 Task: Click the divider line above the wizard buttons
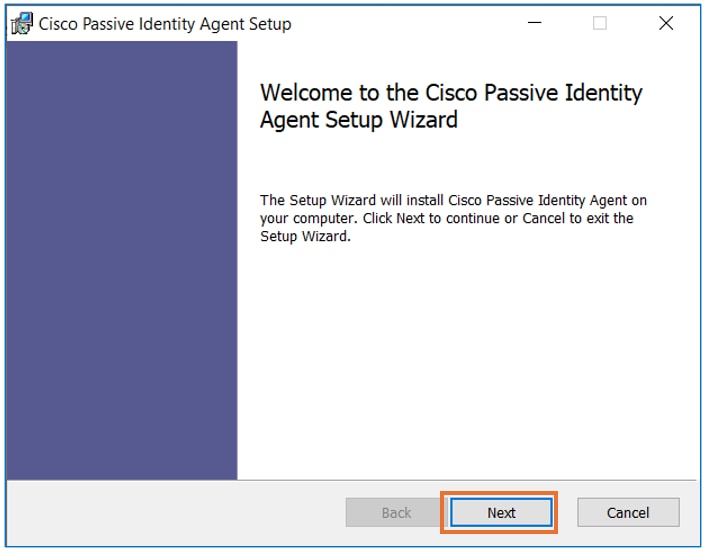352,480
